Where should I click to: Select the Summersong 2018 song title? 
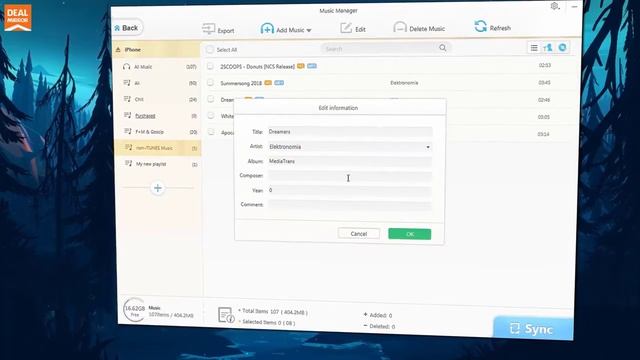coord(241,83)
